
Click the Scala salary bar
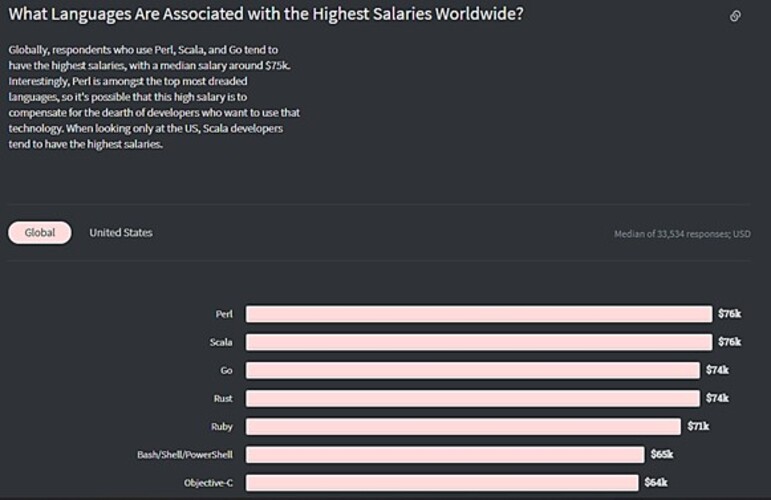(x=478, y=342)
